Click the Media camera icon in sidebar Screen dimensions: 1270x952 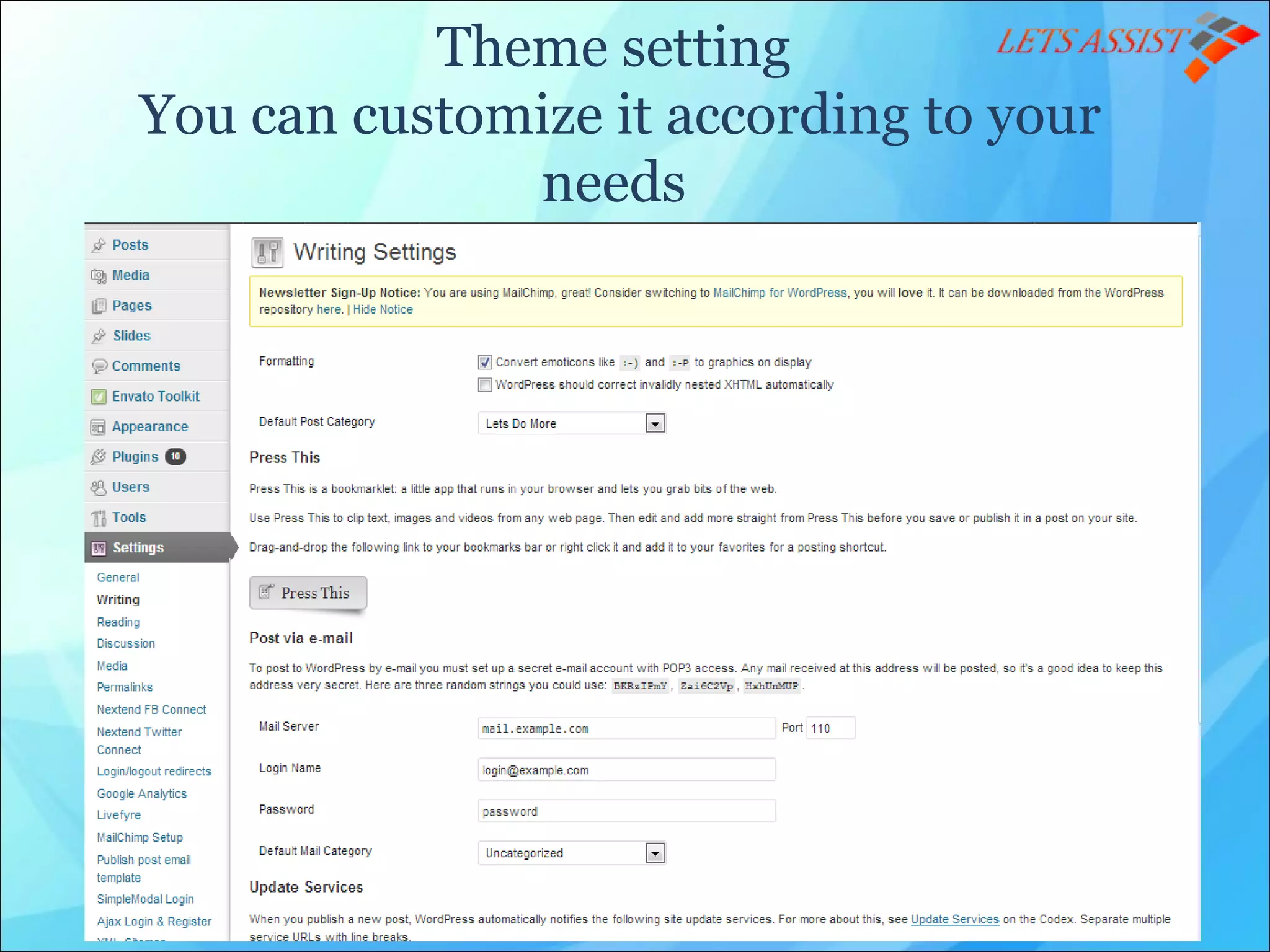pyautogui.click(x=99, y=276)
